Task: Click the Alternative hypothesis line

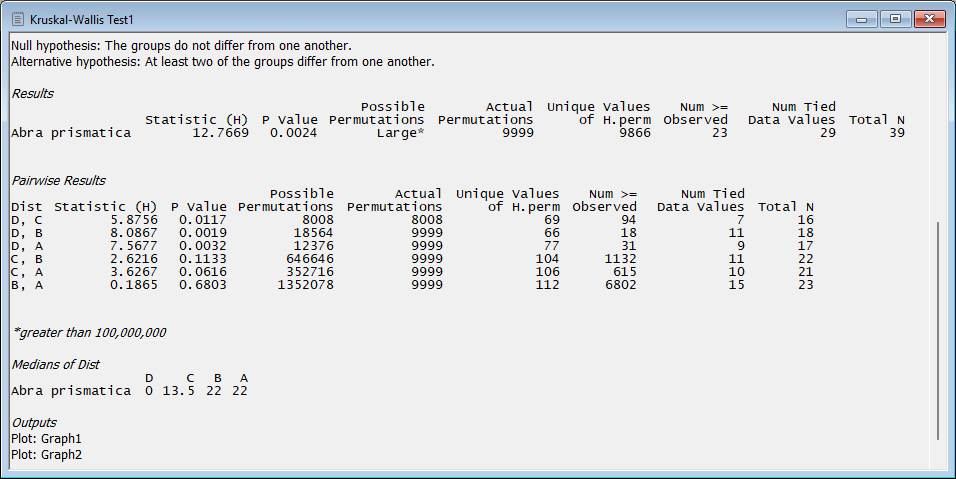Action: click(x=222, y=61)
